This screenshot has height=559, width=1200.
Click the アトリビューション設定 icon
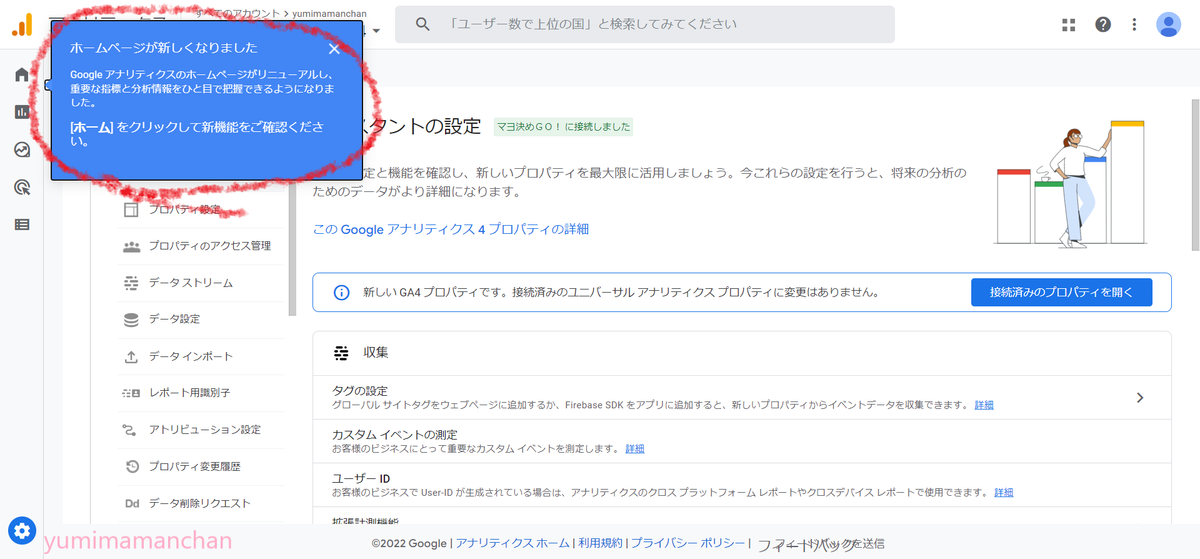tap(131, 430)
